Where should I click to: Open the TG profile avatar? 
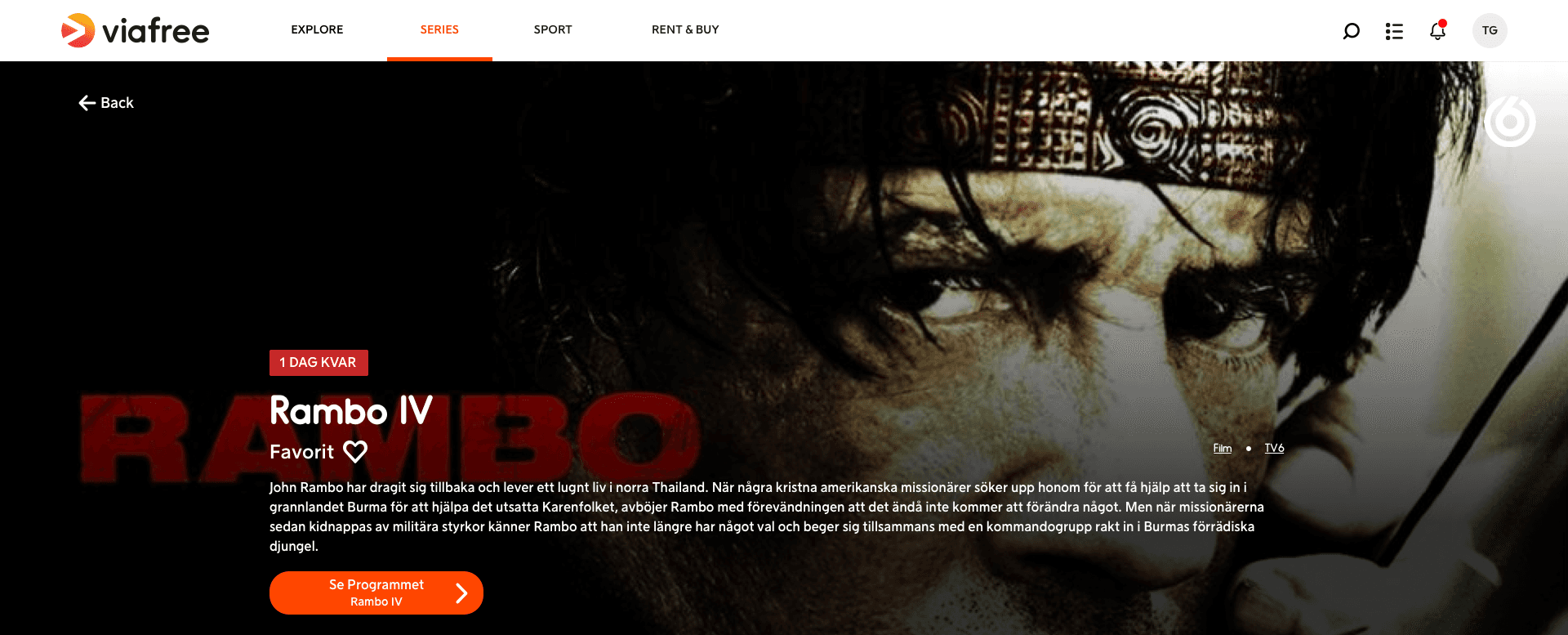click(1490, 30)
